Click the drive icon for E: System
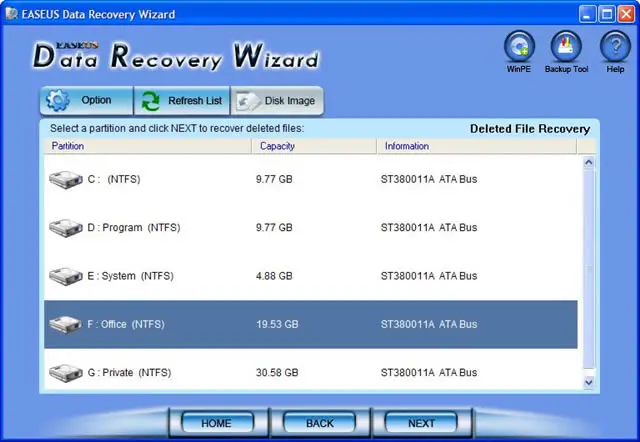Viewport: 640px width, 442px height. click(66, 276)
